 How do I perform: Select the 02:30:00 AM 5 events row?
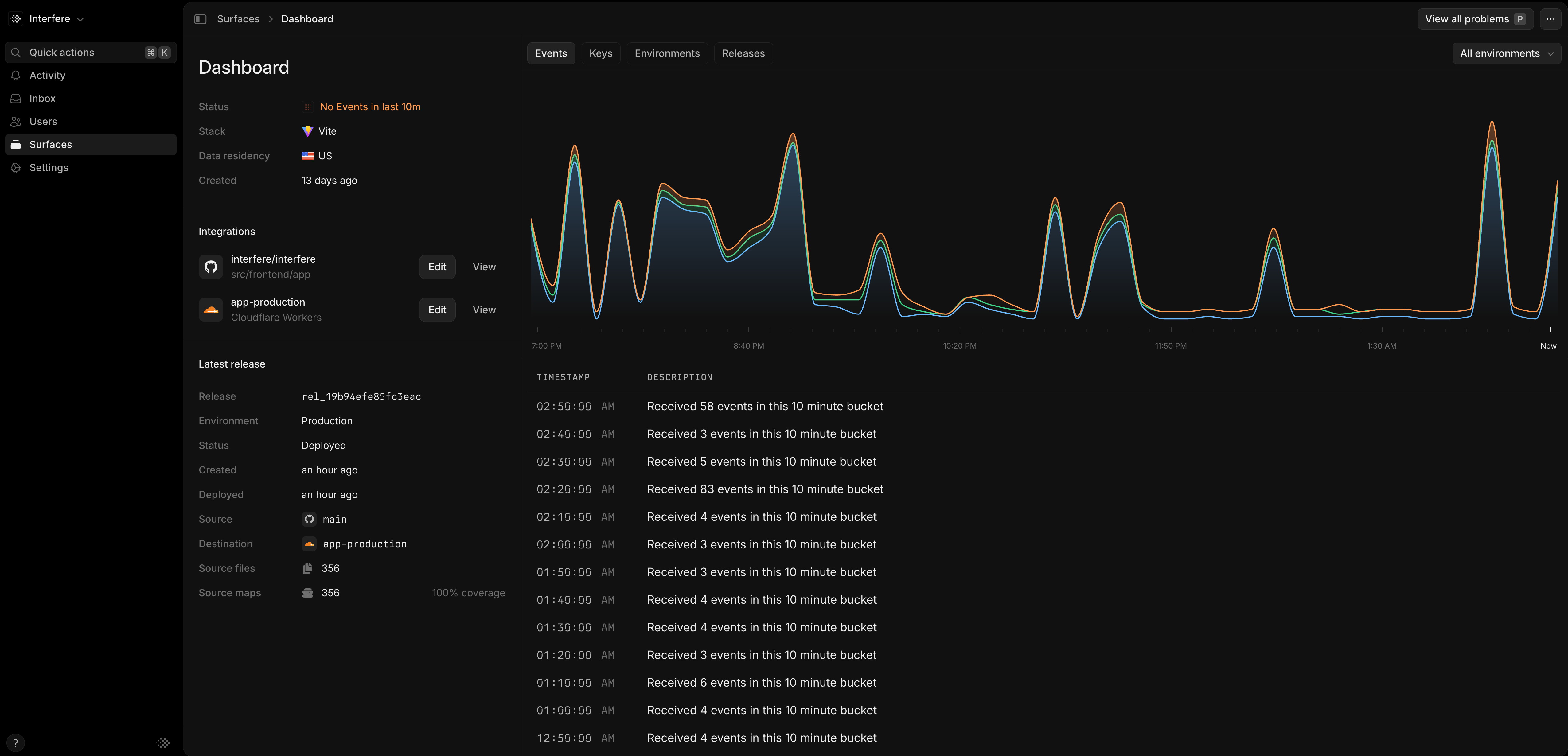1044,462
